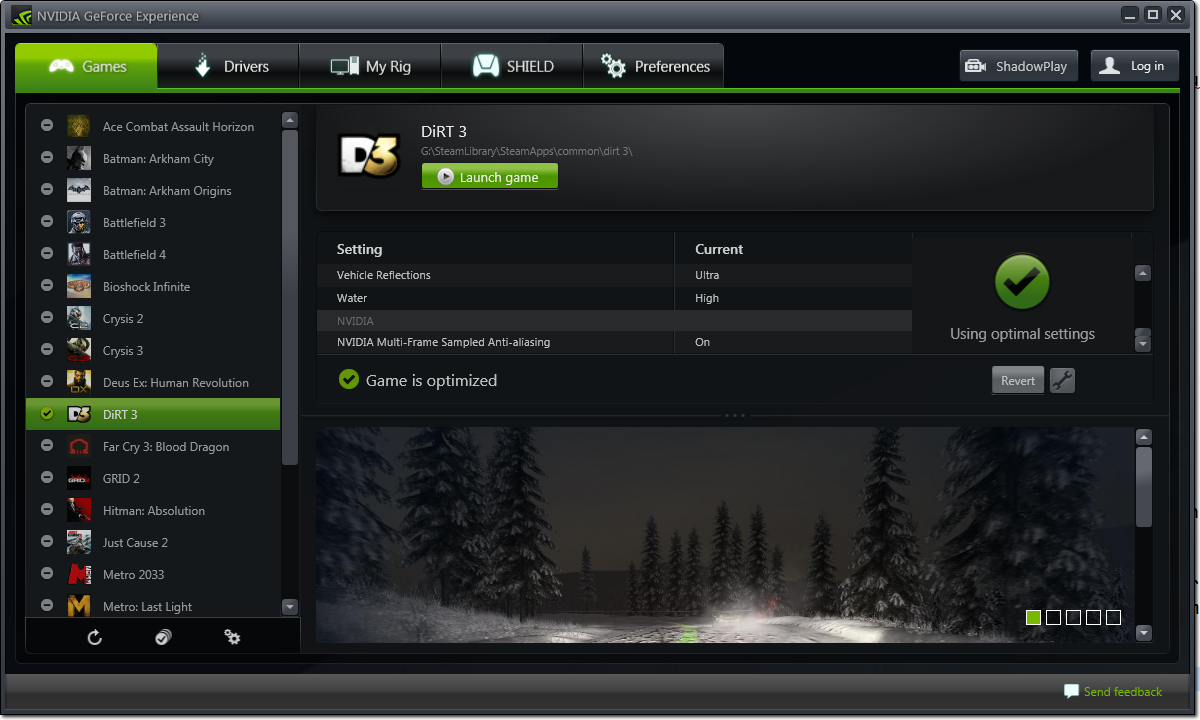Open the Preferences tab
This screenshot has height=720, width=1200.
[654, 66]
